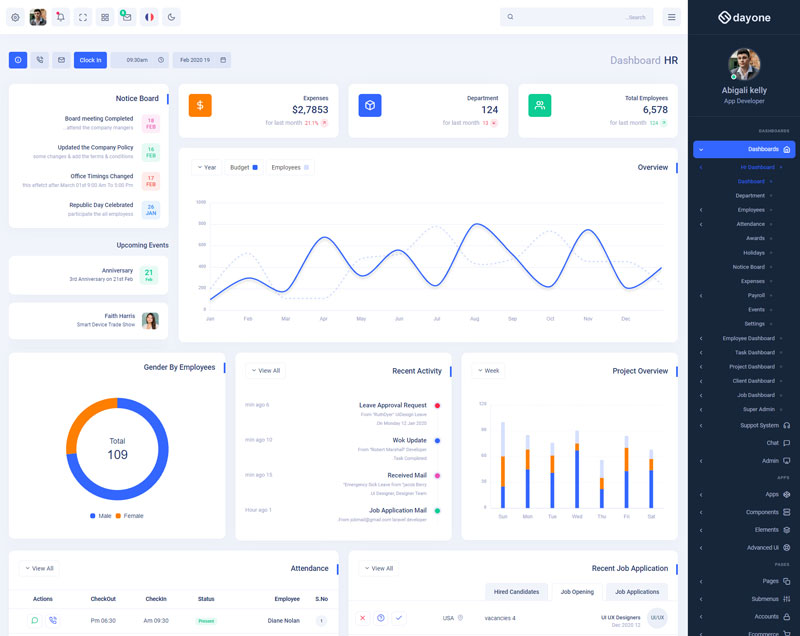Toggle the Employees series in Overview
800x636 pixels.
pos(290,167)
